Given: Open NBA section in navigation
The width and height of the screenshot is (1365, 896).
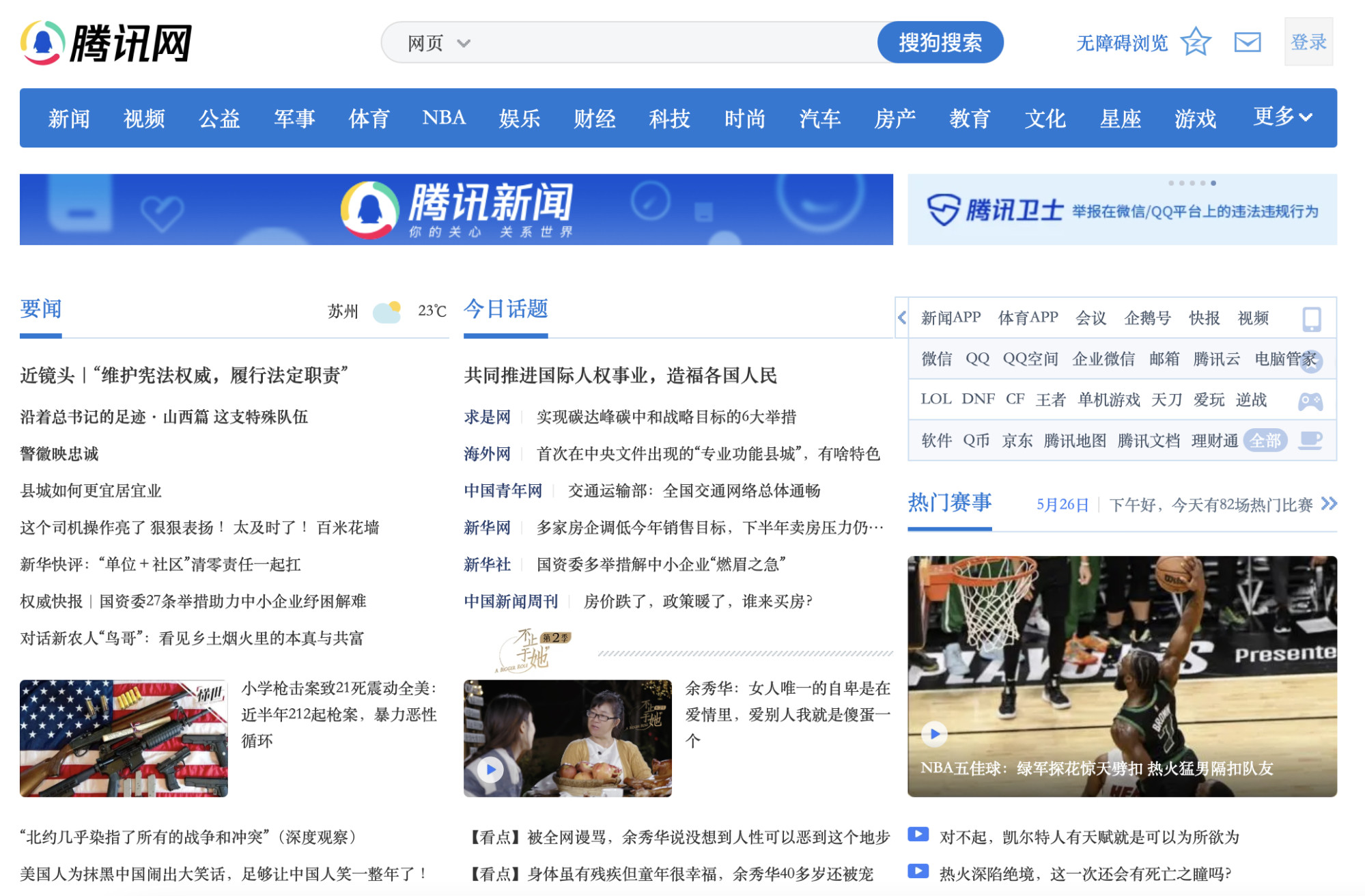Looking at the screenshot, I should (x=444, y=117).
